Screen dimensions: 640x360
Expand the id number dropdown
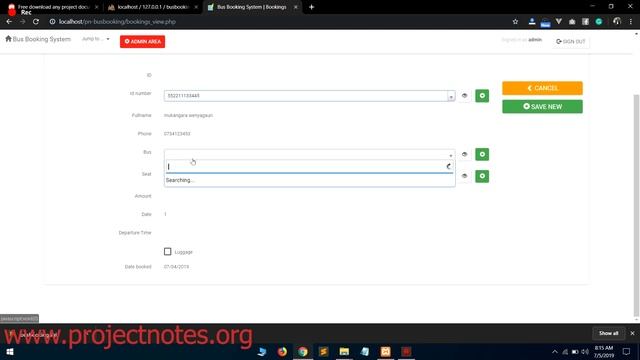coord(451,96)
